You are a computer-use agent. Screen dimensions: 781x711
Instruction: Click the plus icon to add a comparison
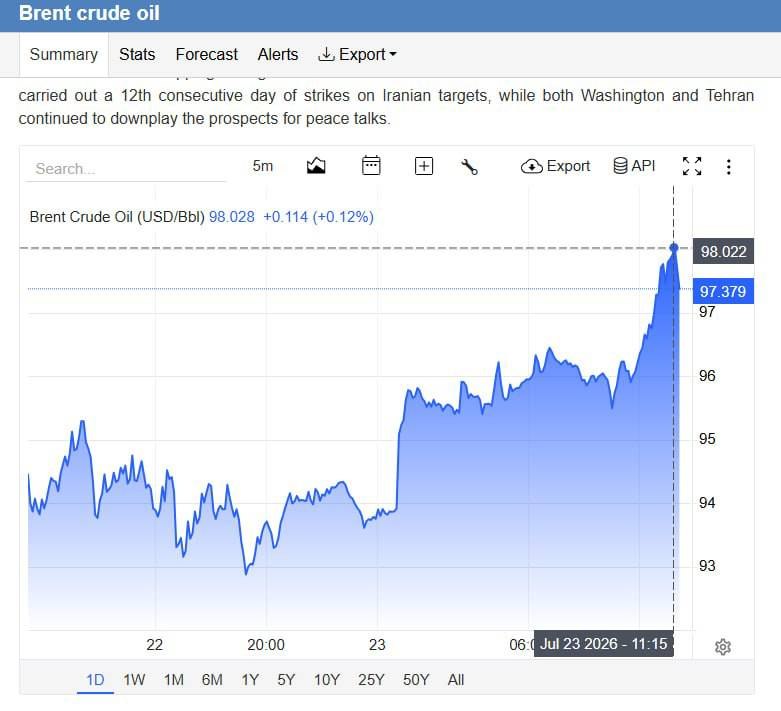424,166
